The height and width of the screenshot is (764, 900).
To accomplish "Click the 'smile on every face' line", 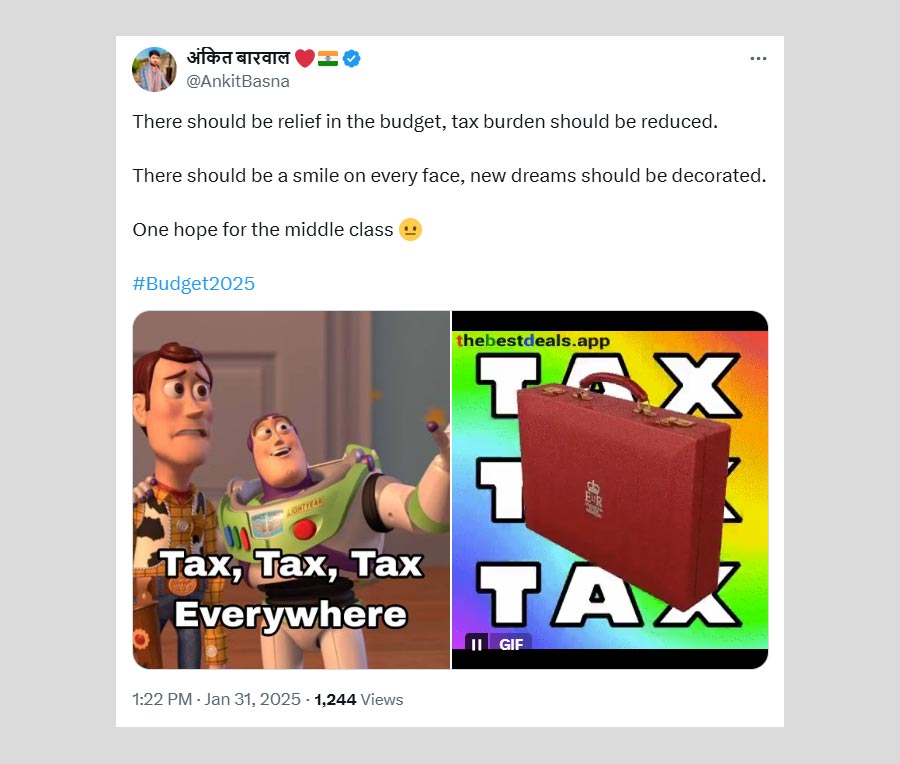I will point(449,176).
